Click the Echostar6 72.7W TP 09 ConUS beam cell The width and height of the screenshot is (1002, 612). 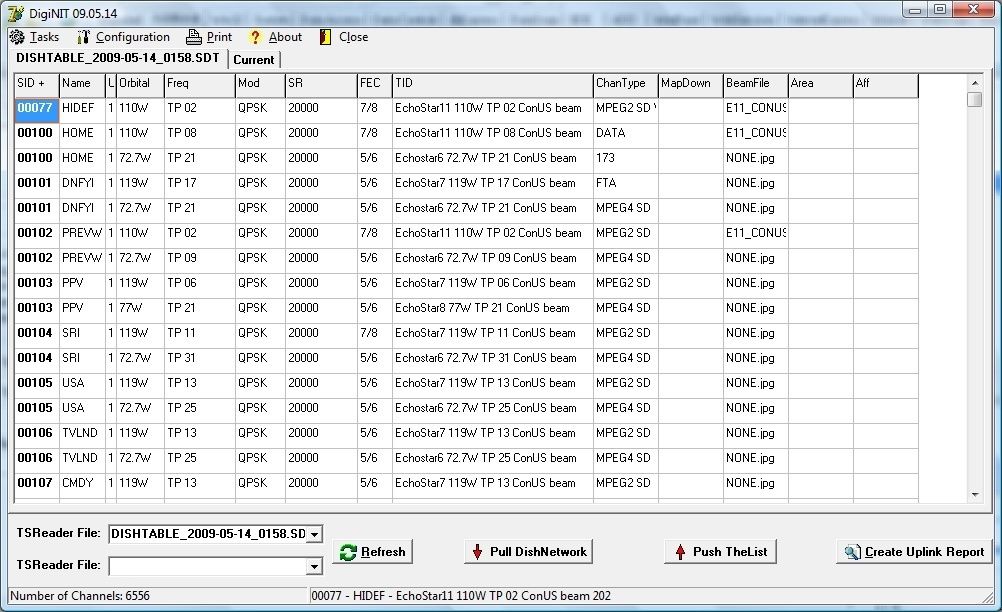(x=493, y=259)
